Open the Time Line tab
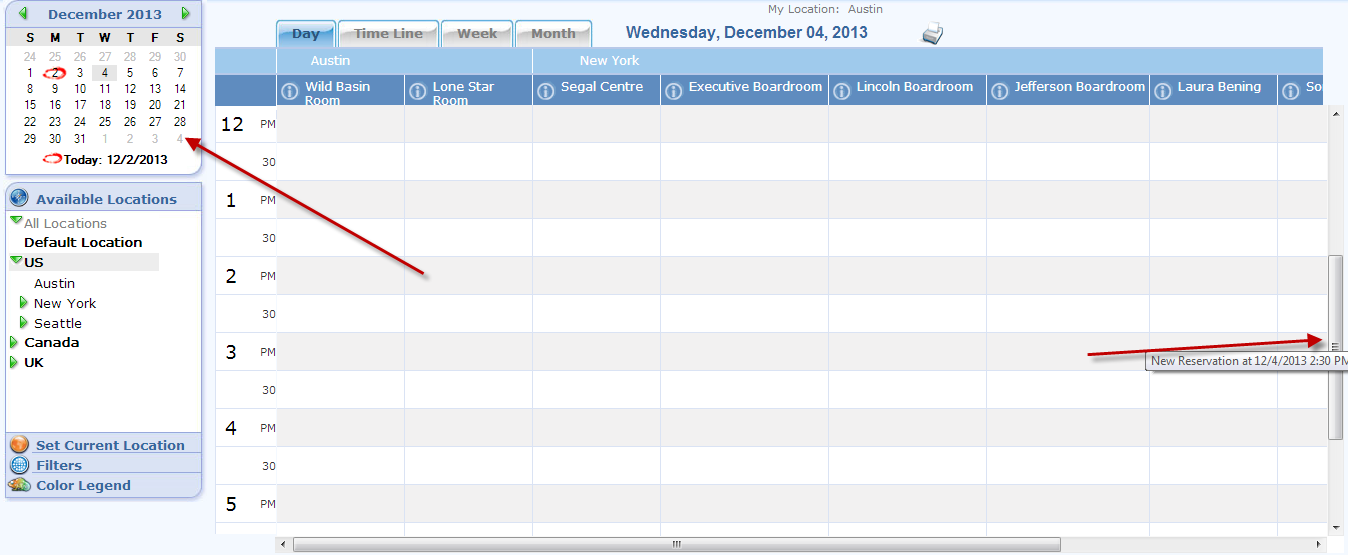 (388, 34)
